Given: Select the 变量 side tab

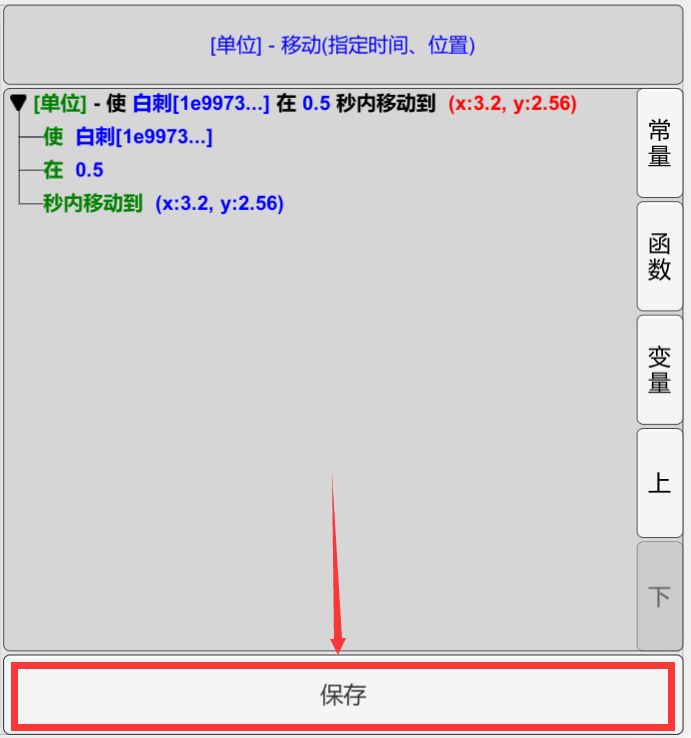Looking at the screenshot, I should point(659,370).
